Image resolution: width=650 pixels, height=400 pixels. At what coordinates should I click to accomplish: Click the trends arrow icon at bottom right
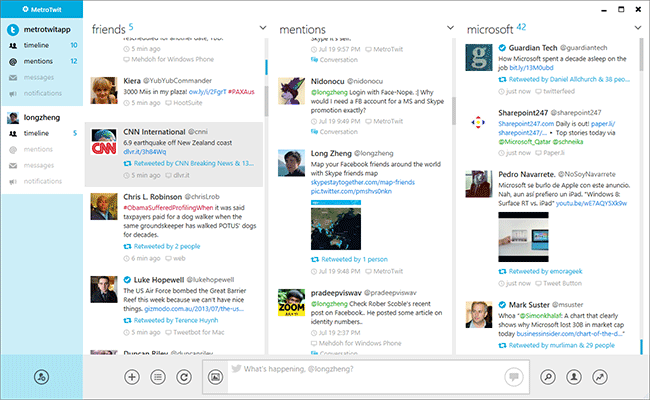click(x=600, y=377)
